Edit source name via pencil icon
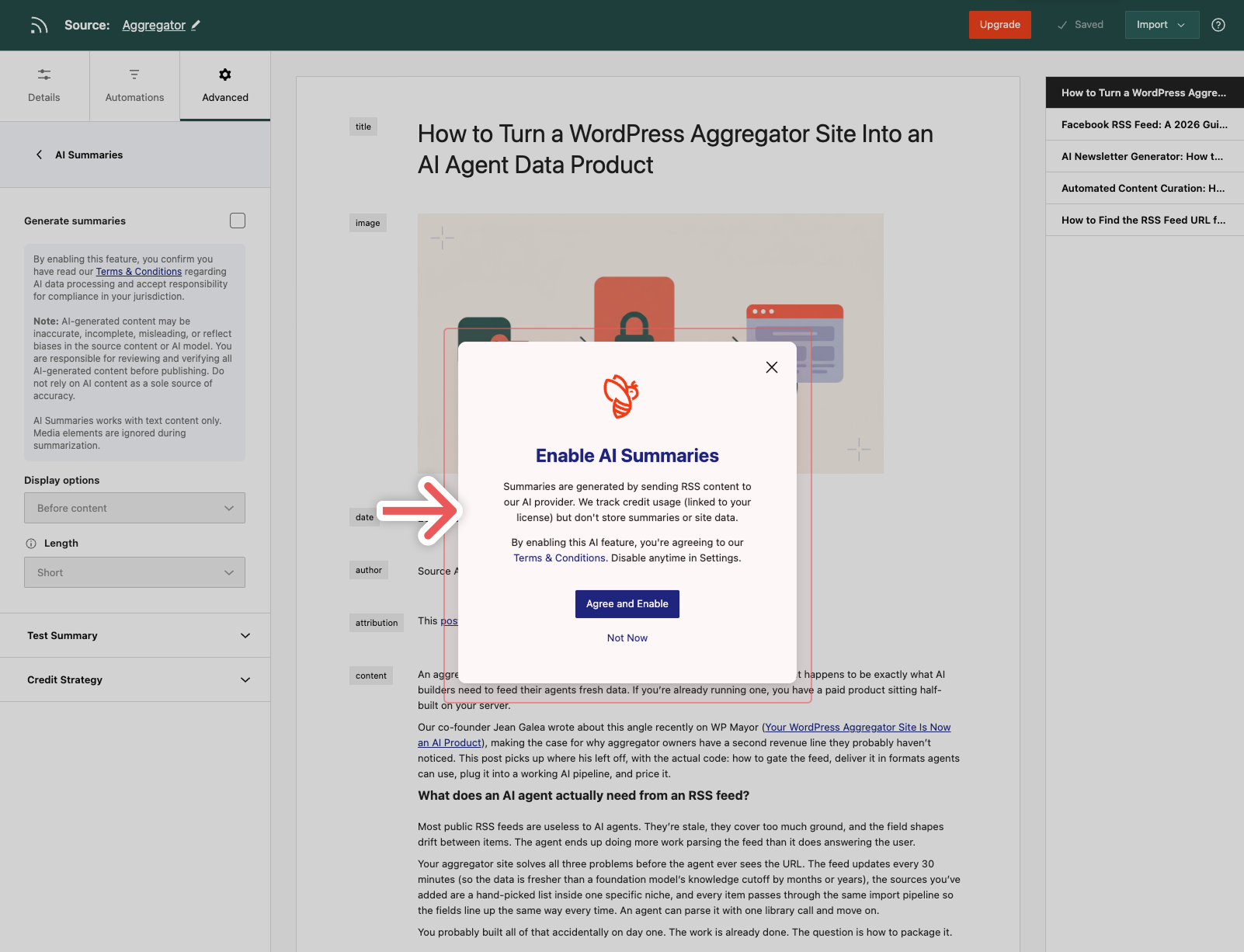This screenshot has width=1244, height=952. [x=196, y=25]
